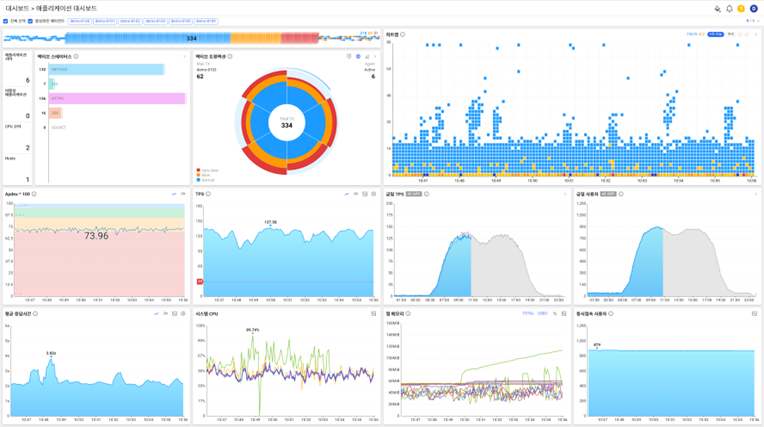Click the METHOD bar in active status
Screen dimensions: 764x427
point(107,70)
